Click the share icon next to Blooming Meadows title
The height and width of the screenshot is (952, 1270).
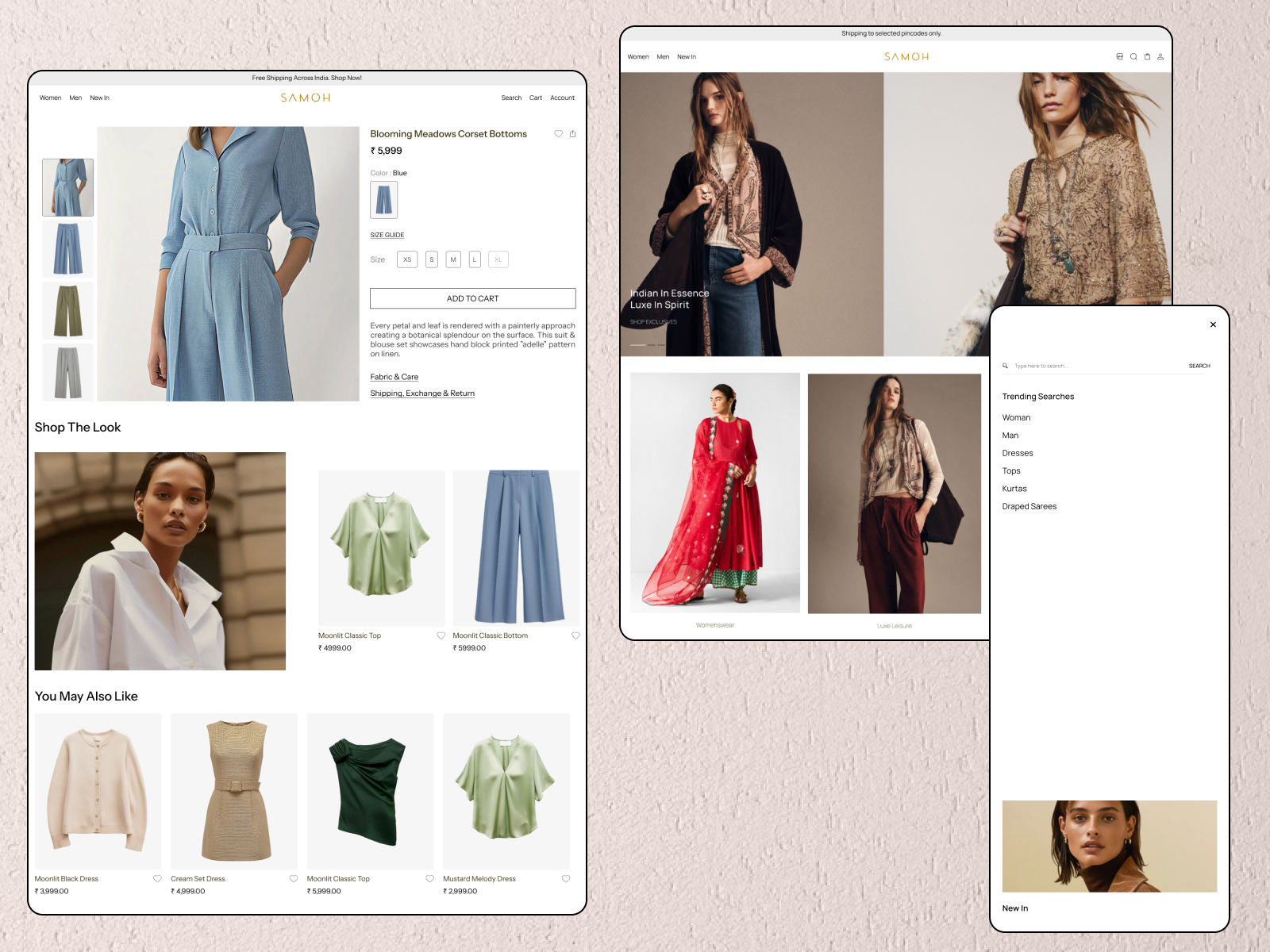572,134
